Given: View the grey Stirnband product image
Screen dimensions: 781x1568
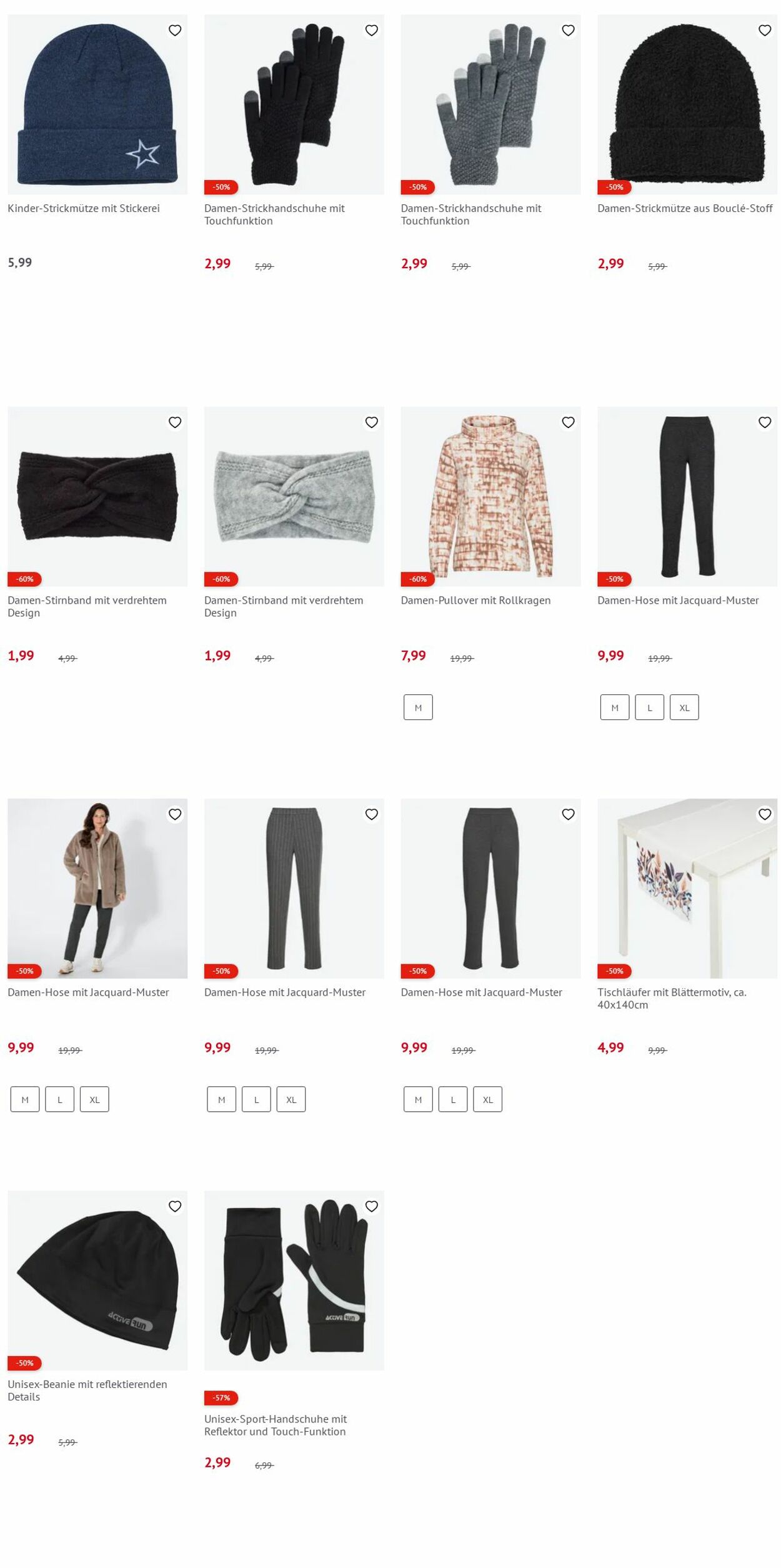Looking at the screenshot, I should (294, 497).
